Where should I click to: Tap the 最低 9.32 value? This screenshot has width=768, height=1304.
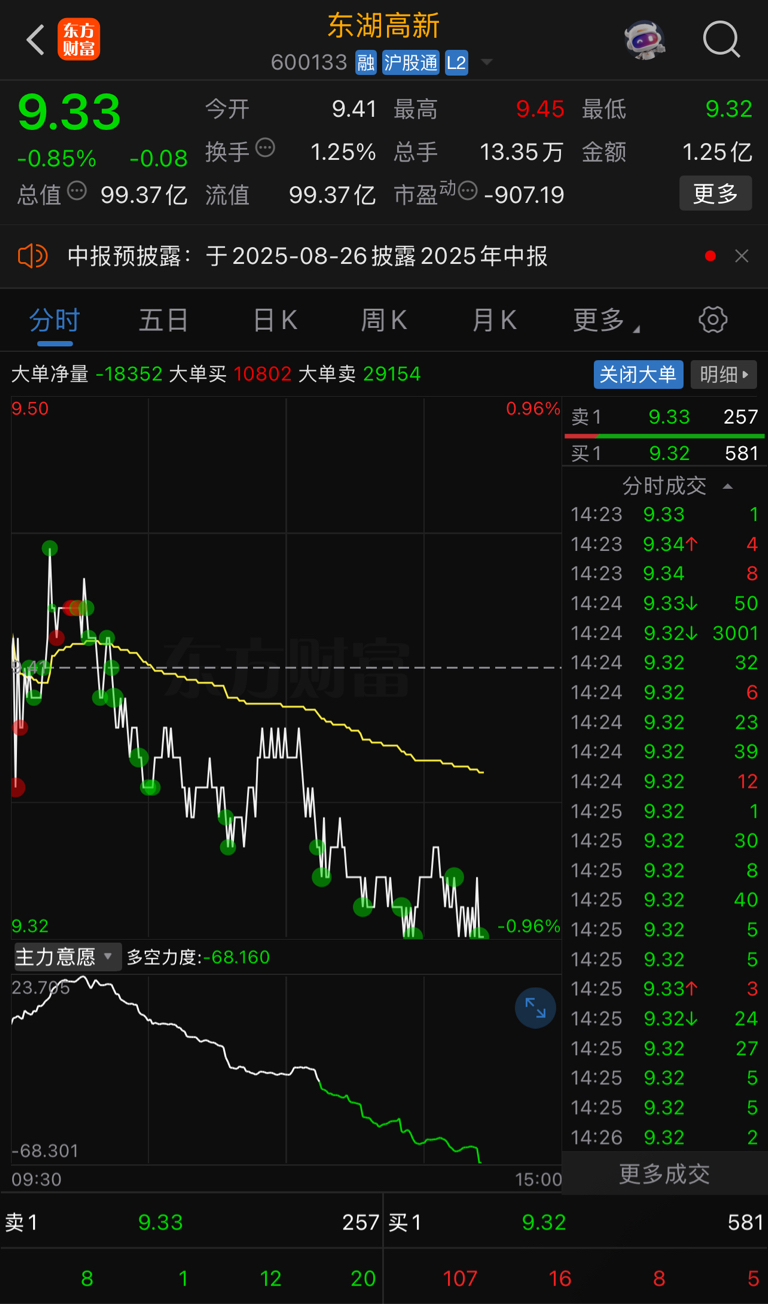point(728,109)
